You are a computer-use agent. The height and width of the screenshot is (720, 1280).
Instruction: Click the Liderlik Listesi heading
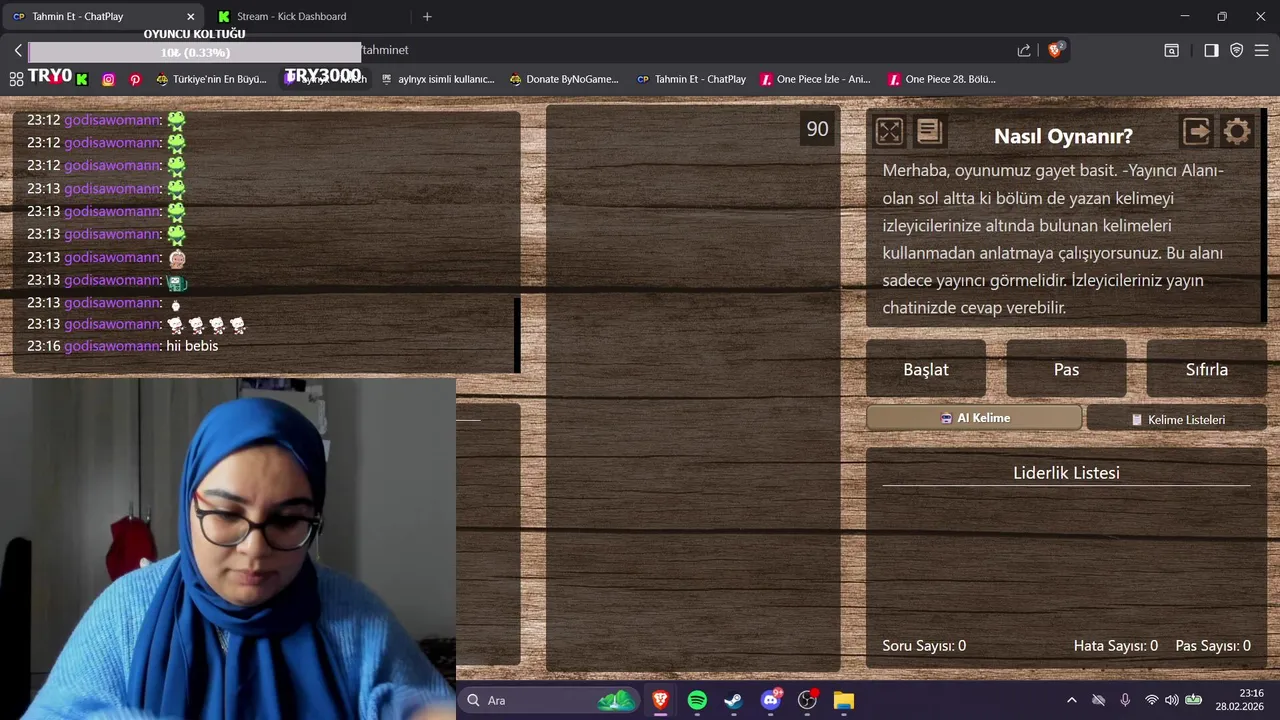1066,473
